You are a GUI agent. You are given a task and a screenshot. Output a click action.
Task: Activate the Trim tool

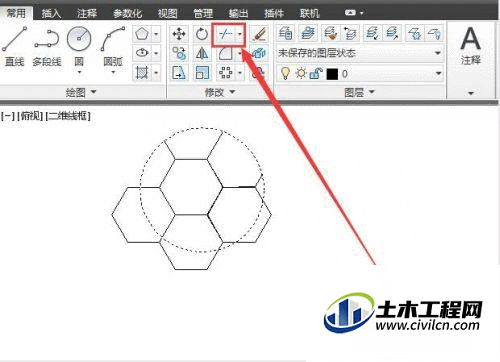click(x=225, y=34)
